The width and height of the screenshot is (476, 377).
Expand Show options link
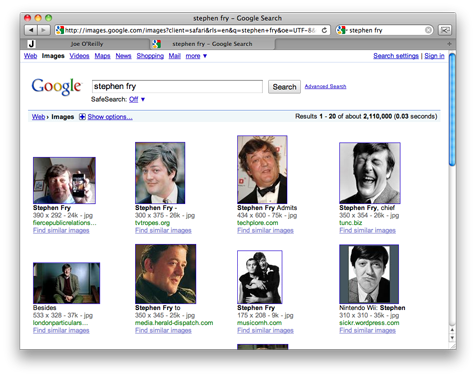pos(110,117)
